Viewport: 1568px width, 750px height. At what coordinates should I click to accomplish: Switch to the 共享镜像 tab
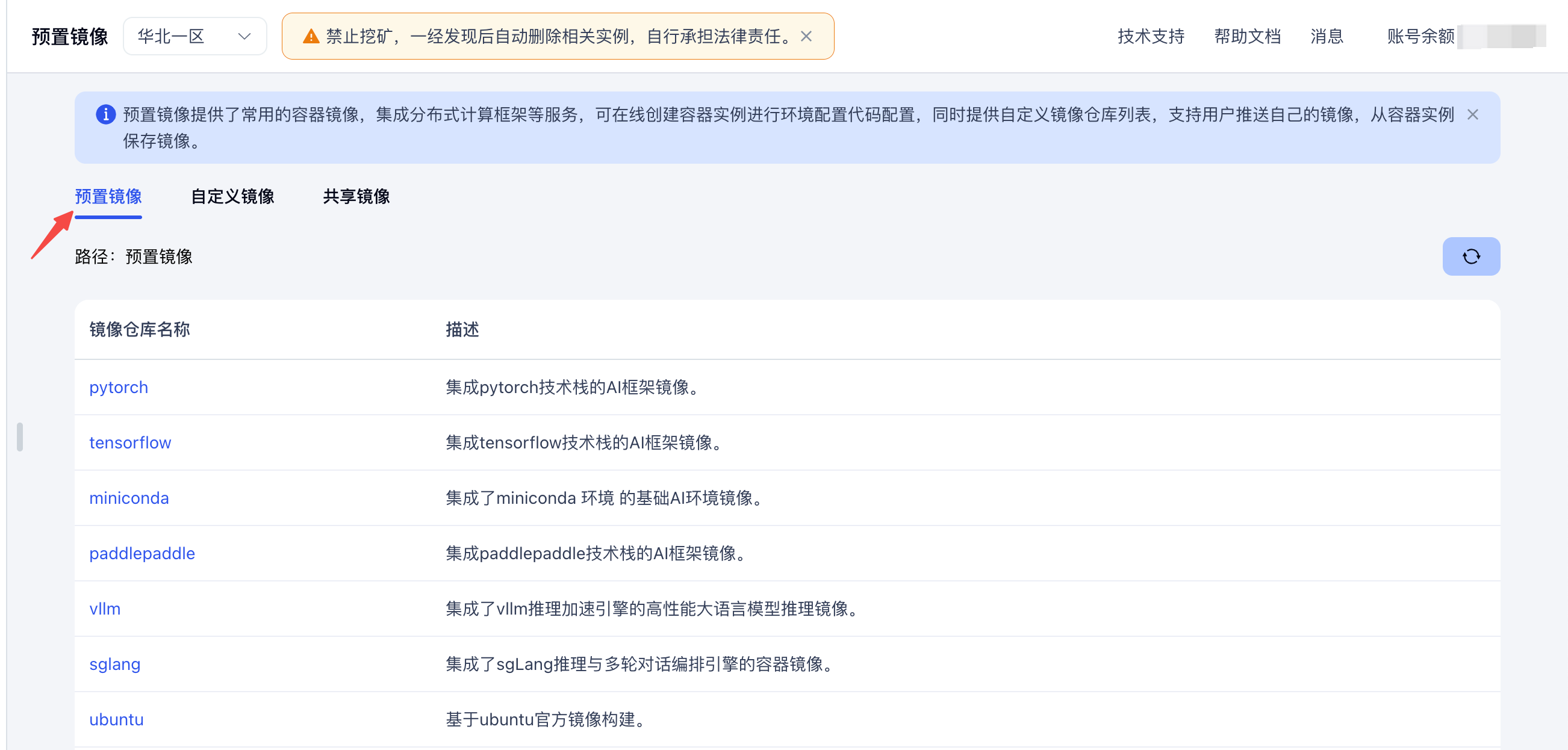355,196
